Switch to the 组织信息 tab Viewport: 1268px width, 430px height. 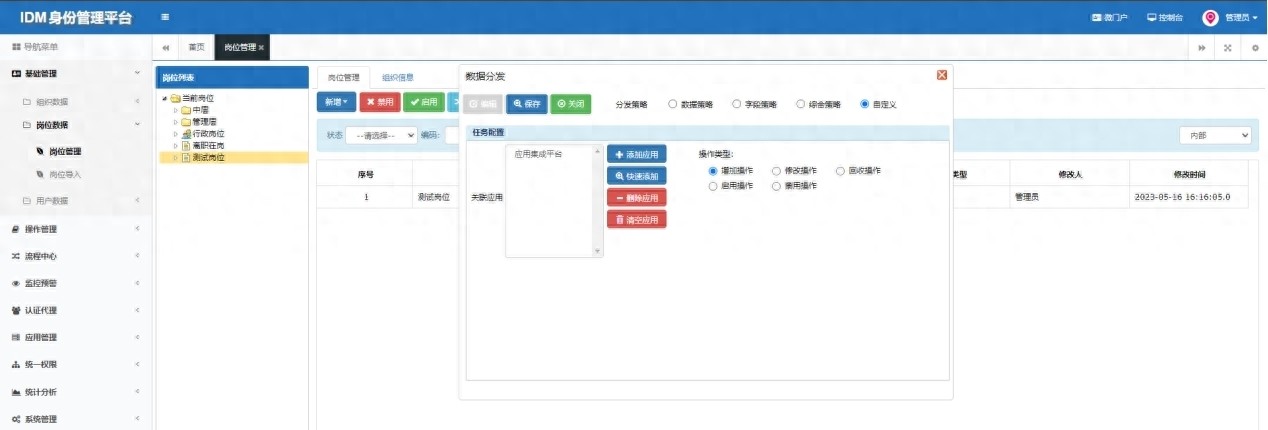(397, 77)
